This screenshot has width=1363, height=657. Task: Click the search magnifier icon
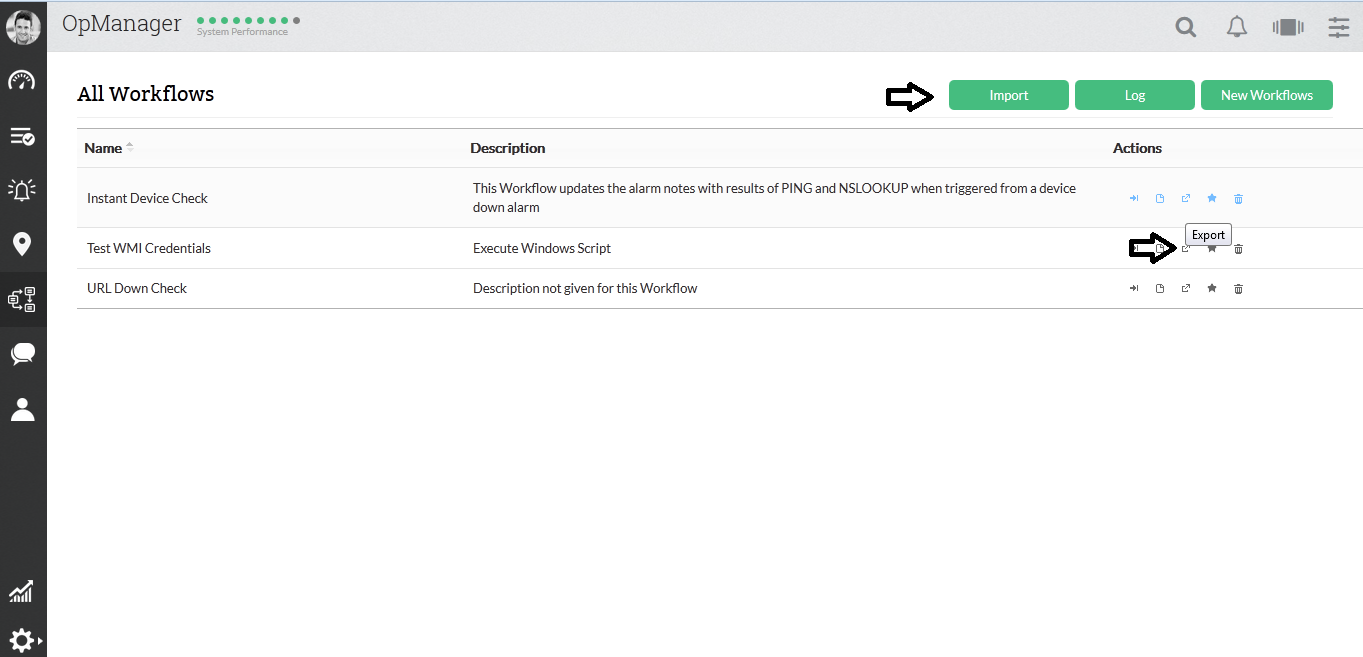1186,28
